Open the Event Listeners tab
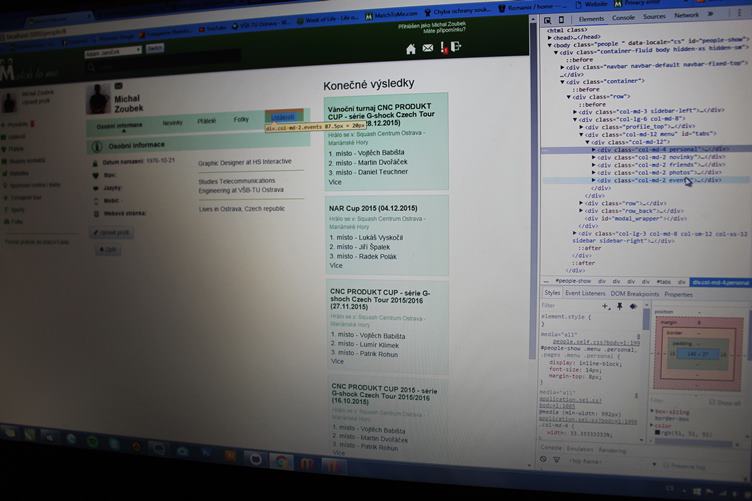The image size is (752, 501). pyautogui.click(x=585, y=294)
